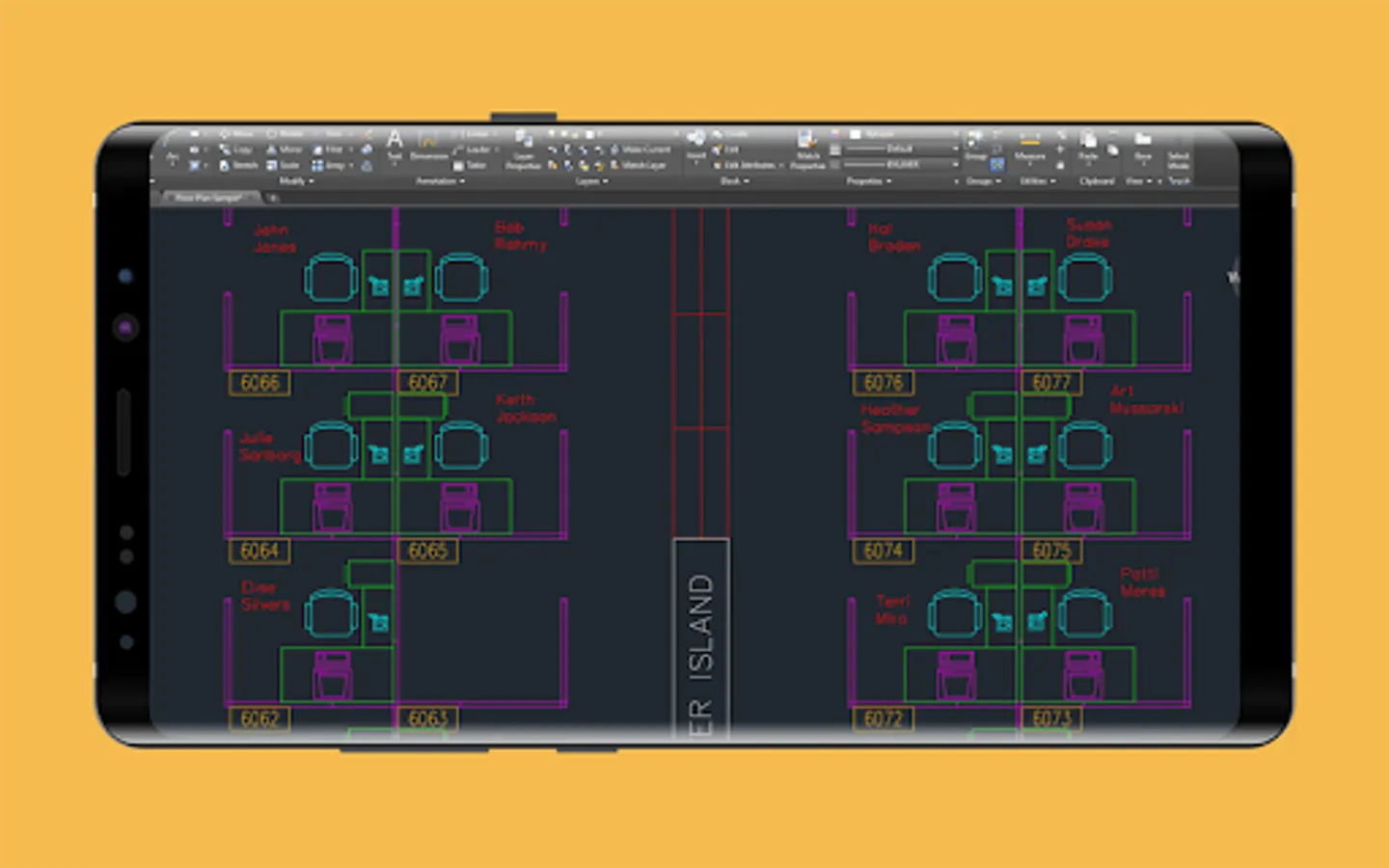Expand the Block panel dropdown

coord(735,181)
